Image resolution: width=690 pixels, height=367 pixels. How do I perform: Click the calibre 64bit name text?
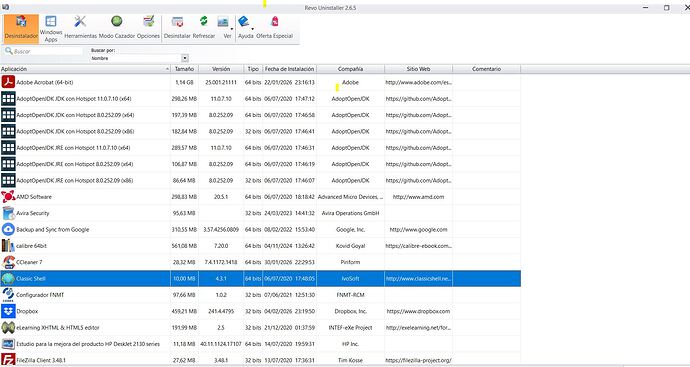pyautogui.click(x=31, y=246)
